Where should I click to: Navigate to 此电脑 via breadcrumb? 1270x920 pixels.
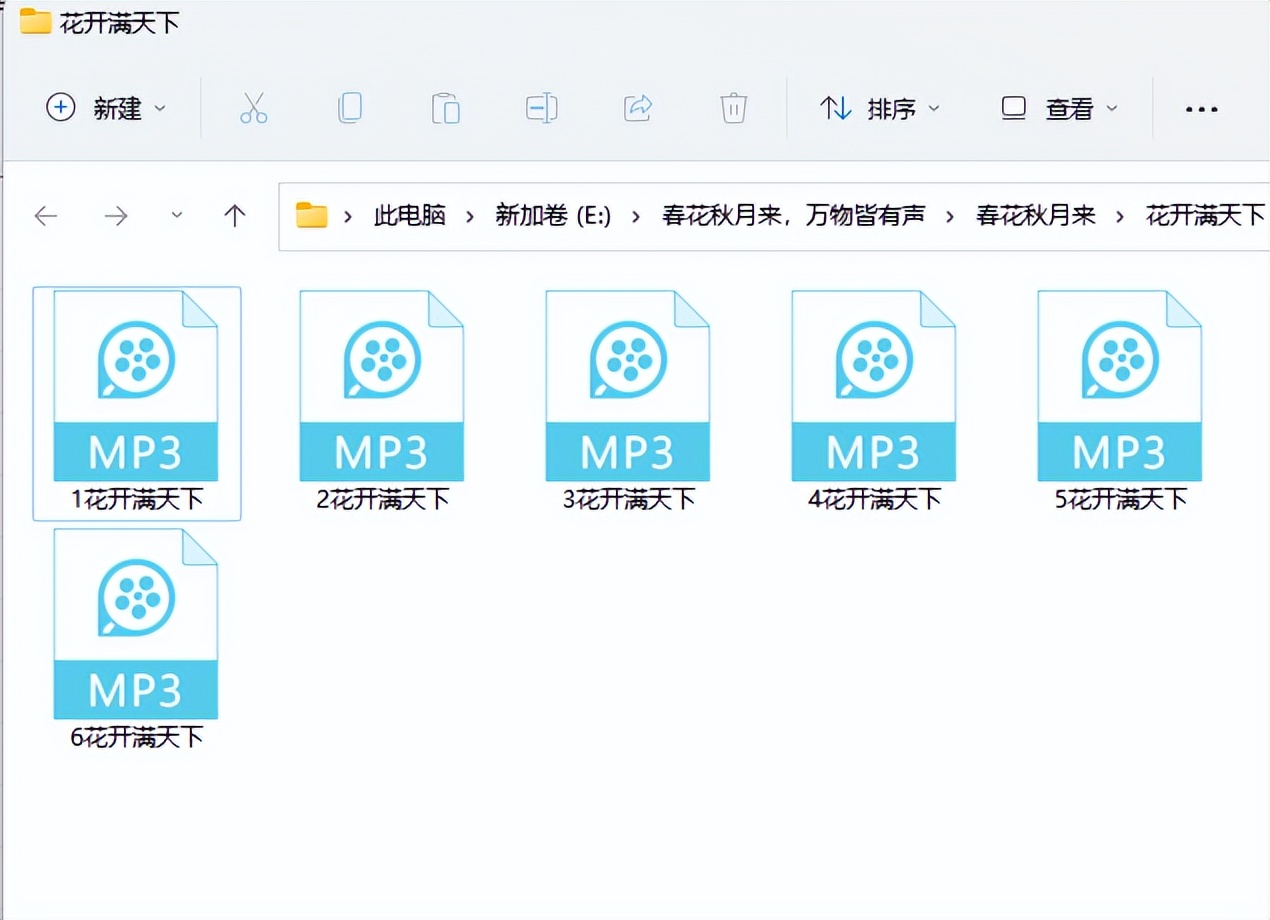click(x=409, y=216)
